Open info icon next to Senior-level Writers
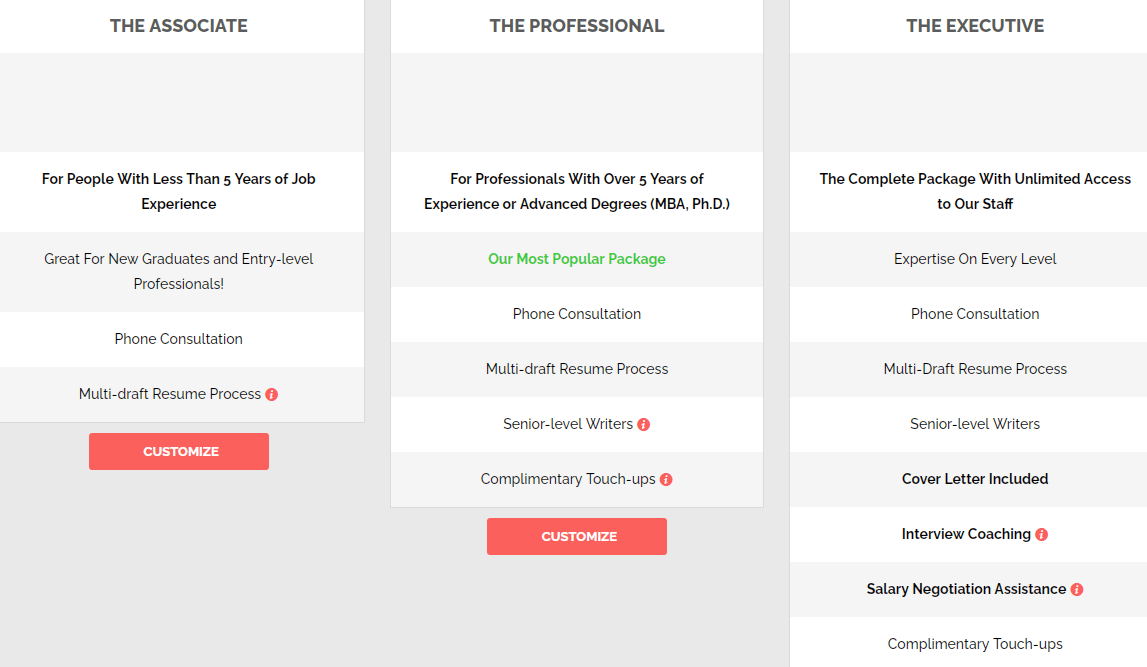Image resolution: width=1147 pixels, height=667 pixels. (644, 424)
